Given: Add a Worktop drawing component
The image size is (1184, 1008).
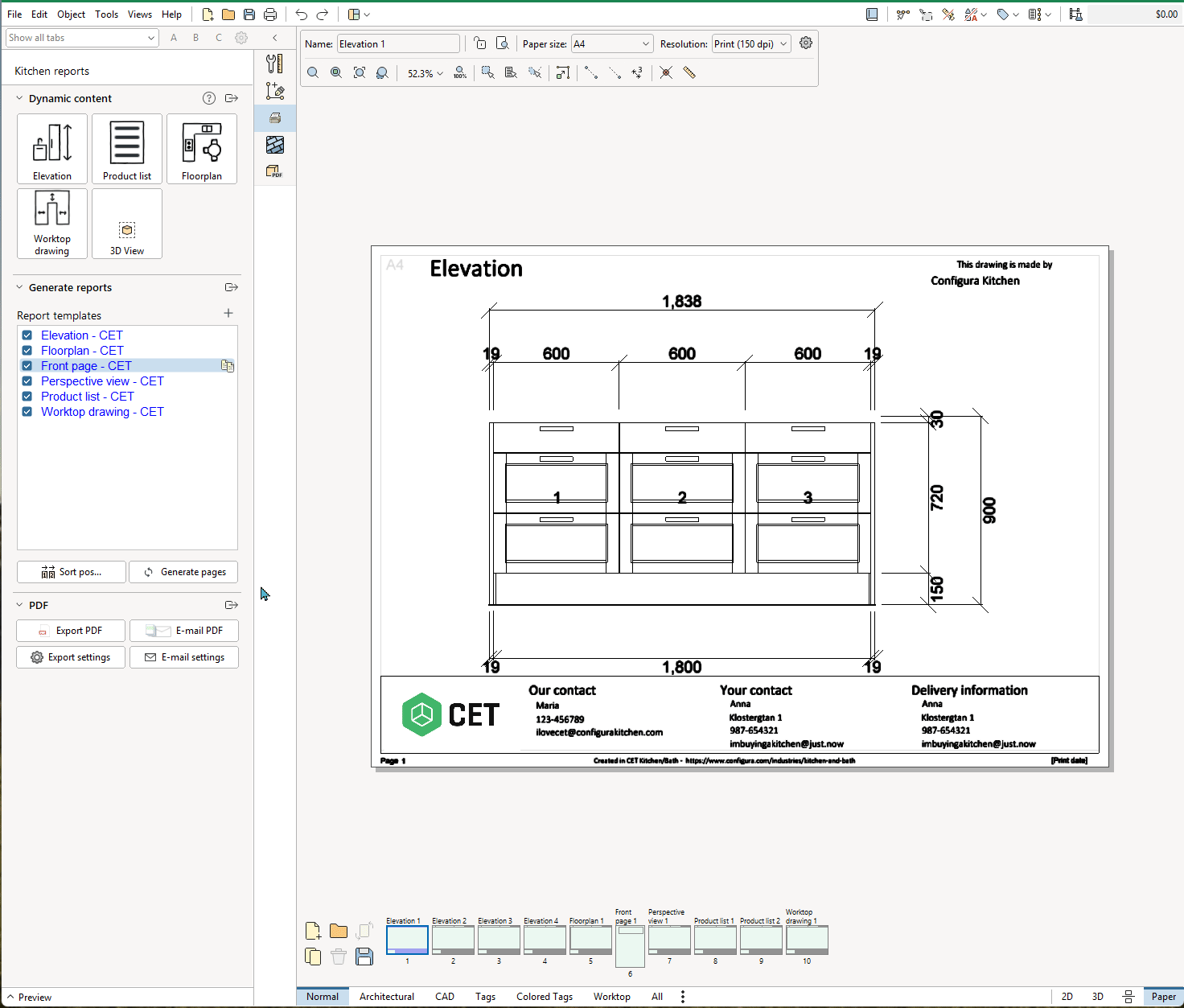Looking at the screenshot, I should (x=52, y=224).
